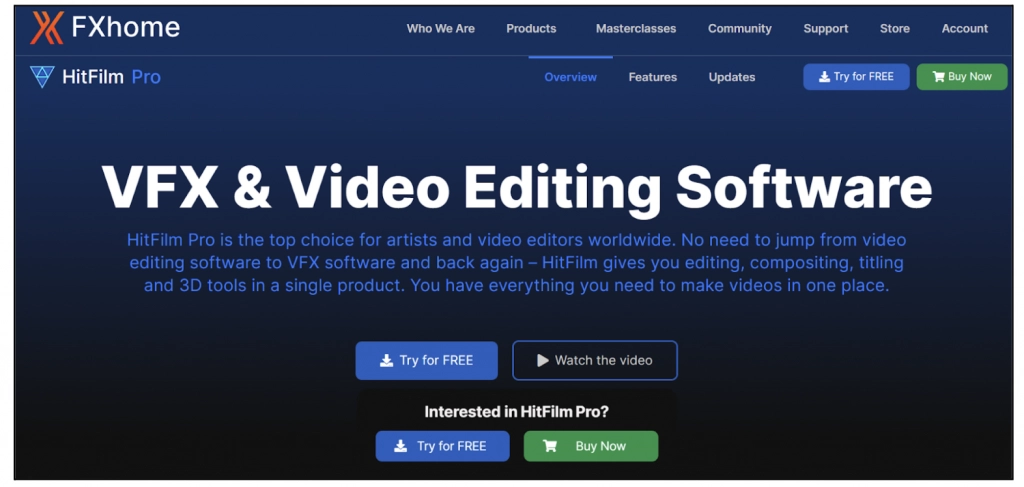
Task: Switch to the Features tab
Action: pyautogui.click(x=652, y=77)
